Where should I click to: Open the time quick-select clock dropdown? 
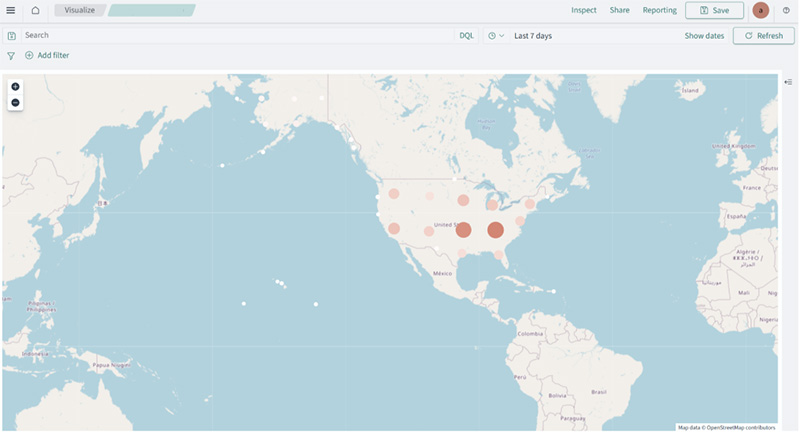(x=495, y=36)
